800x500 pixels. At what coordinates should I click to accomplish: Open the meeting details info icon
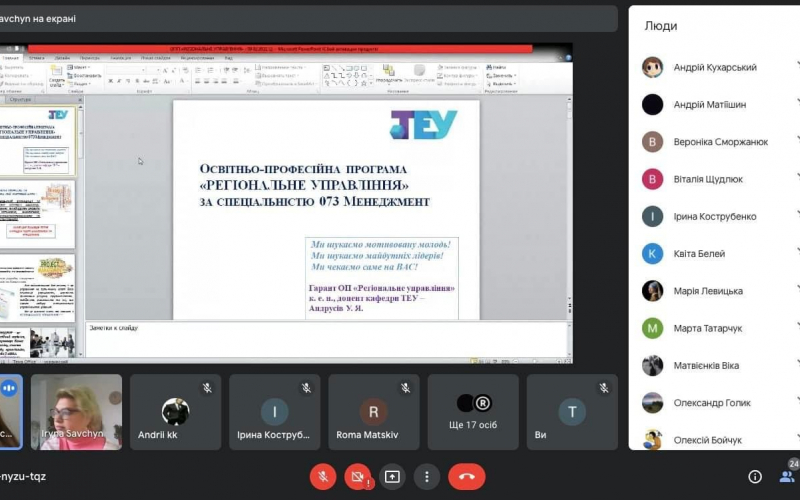(x=755, y=477)
